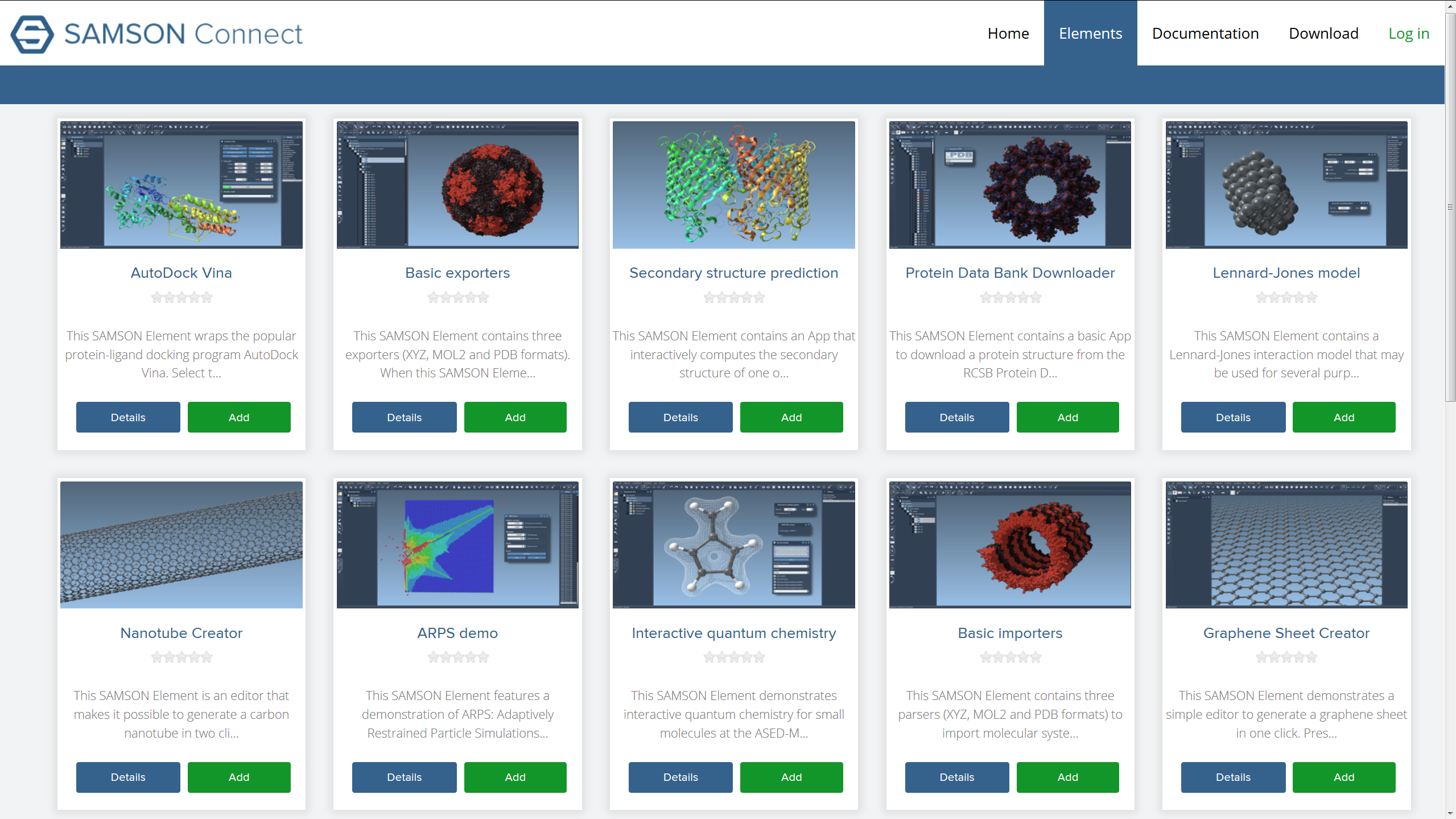
Task: Click the Nanotube Creator preview image
Action: click(181, 545)
